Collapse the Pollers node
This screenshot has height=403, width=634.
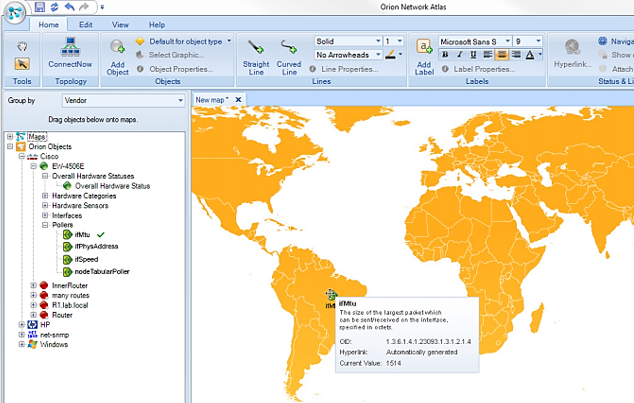point(45,225)
